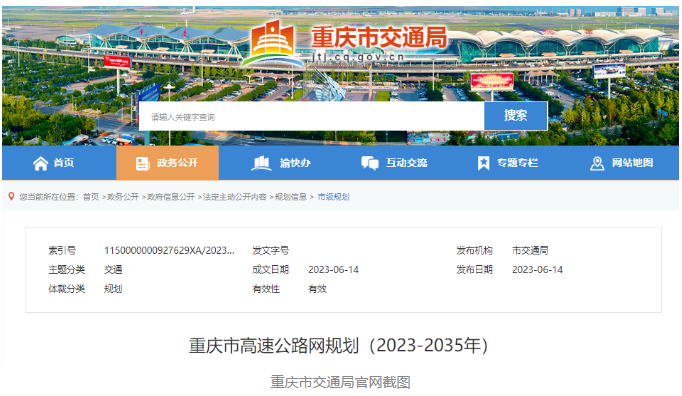Image resolution: width=682 pixels, height=396 pixels.
Task: Click the 成文日期 label
Action: click(x=271, y=269)
